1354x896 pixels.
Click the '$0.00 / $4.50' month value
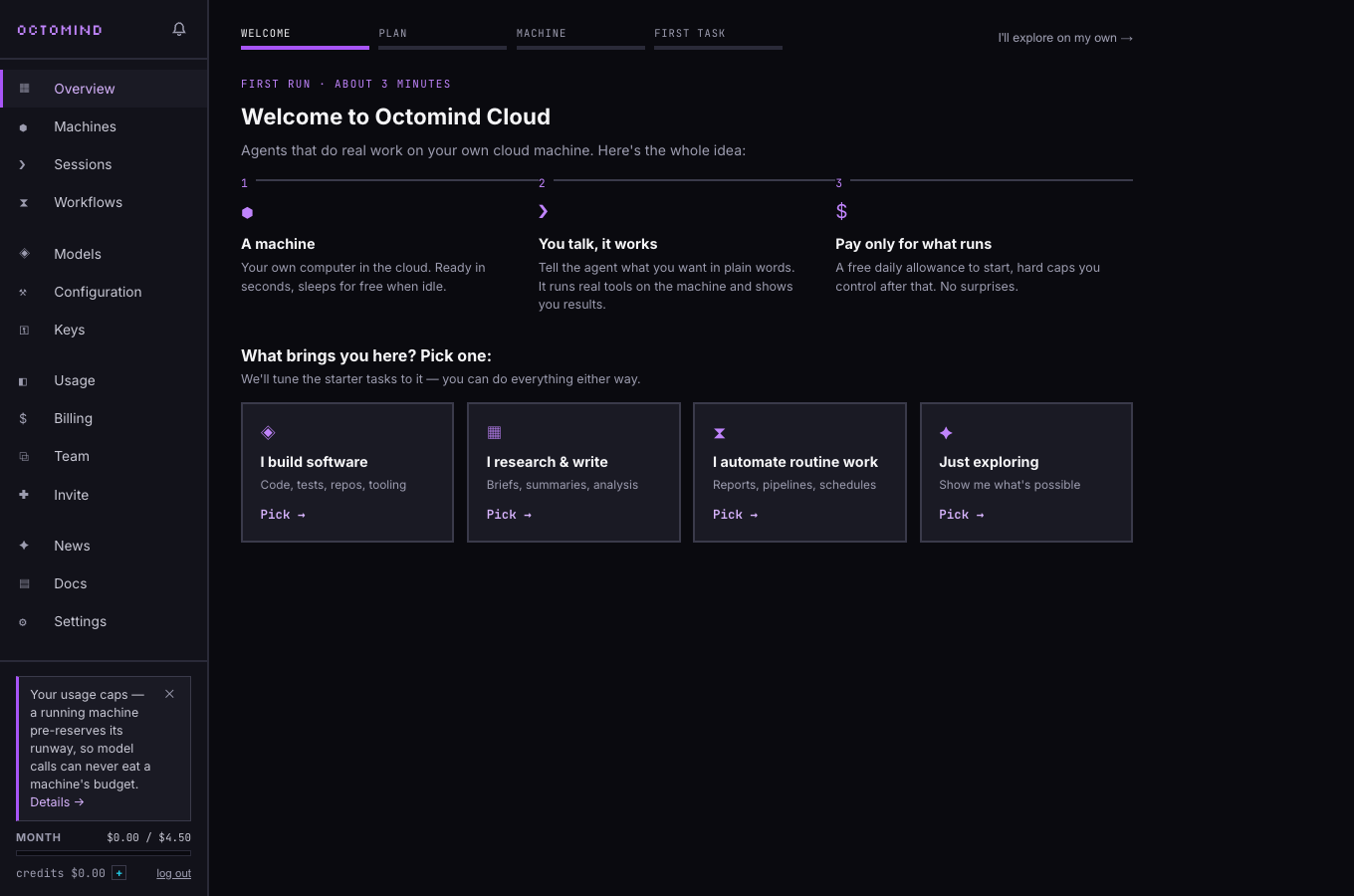[x=149, y=837]
